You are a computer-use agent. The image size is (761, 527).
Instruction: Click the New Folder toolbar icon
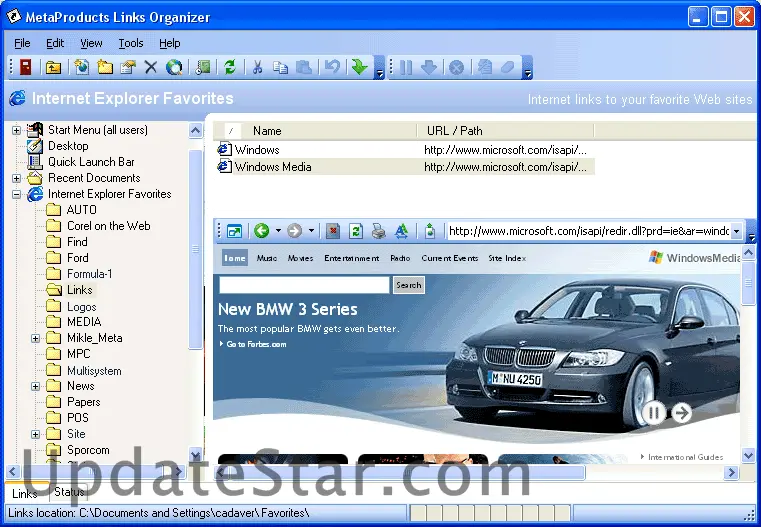coord(104,67)
